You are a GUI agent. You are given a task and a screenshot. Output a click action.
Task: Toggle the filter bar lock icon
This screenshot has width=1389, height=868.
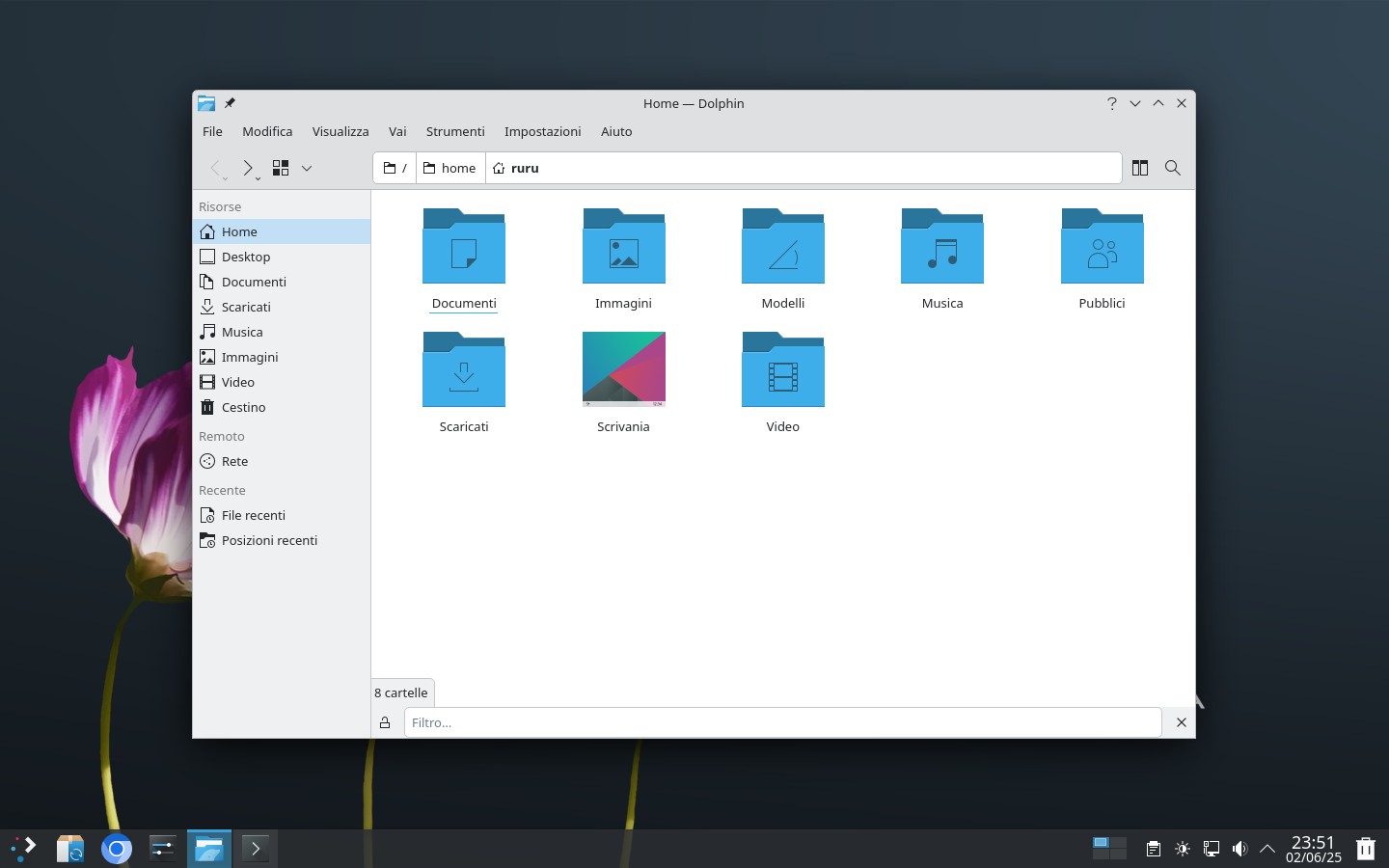[385, 722]
